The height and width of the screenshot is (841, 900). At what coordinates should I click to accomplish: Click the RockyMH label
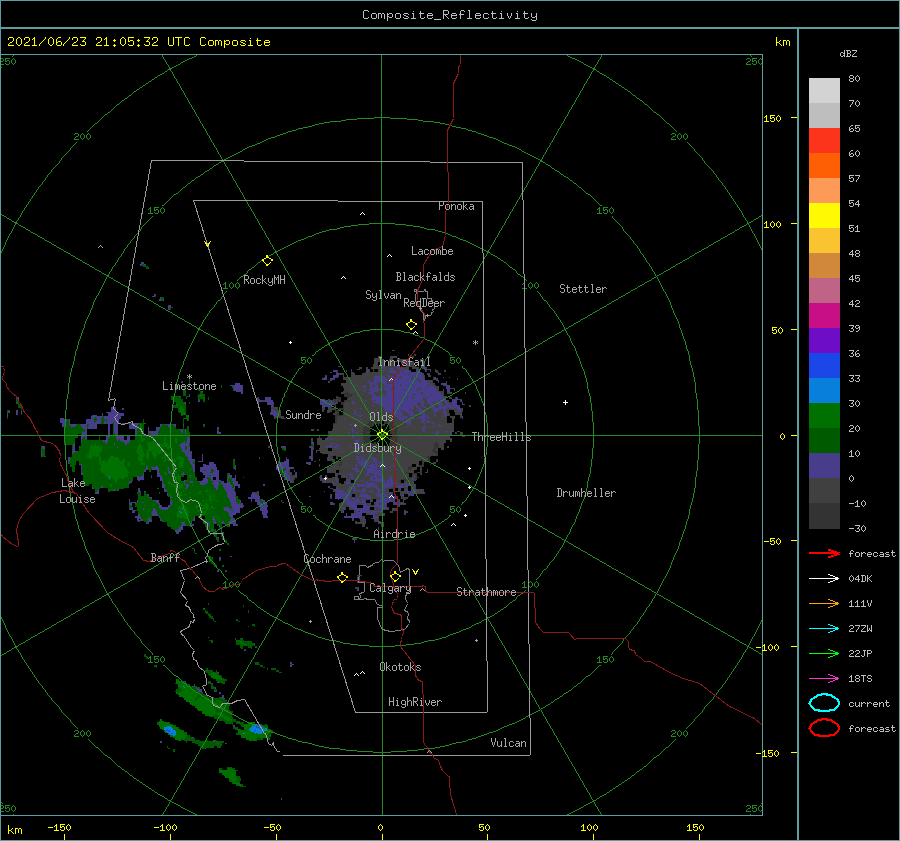(264, 280)
